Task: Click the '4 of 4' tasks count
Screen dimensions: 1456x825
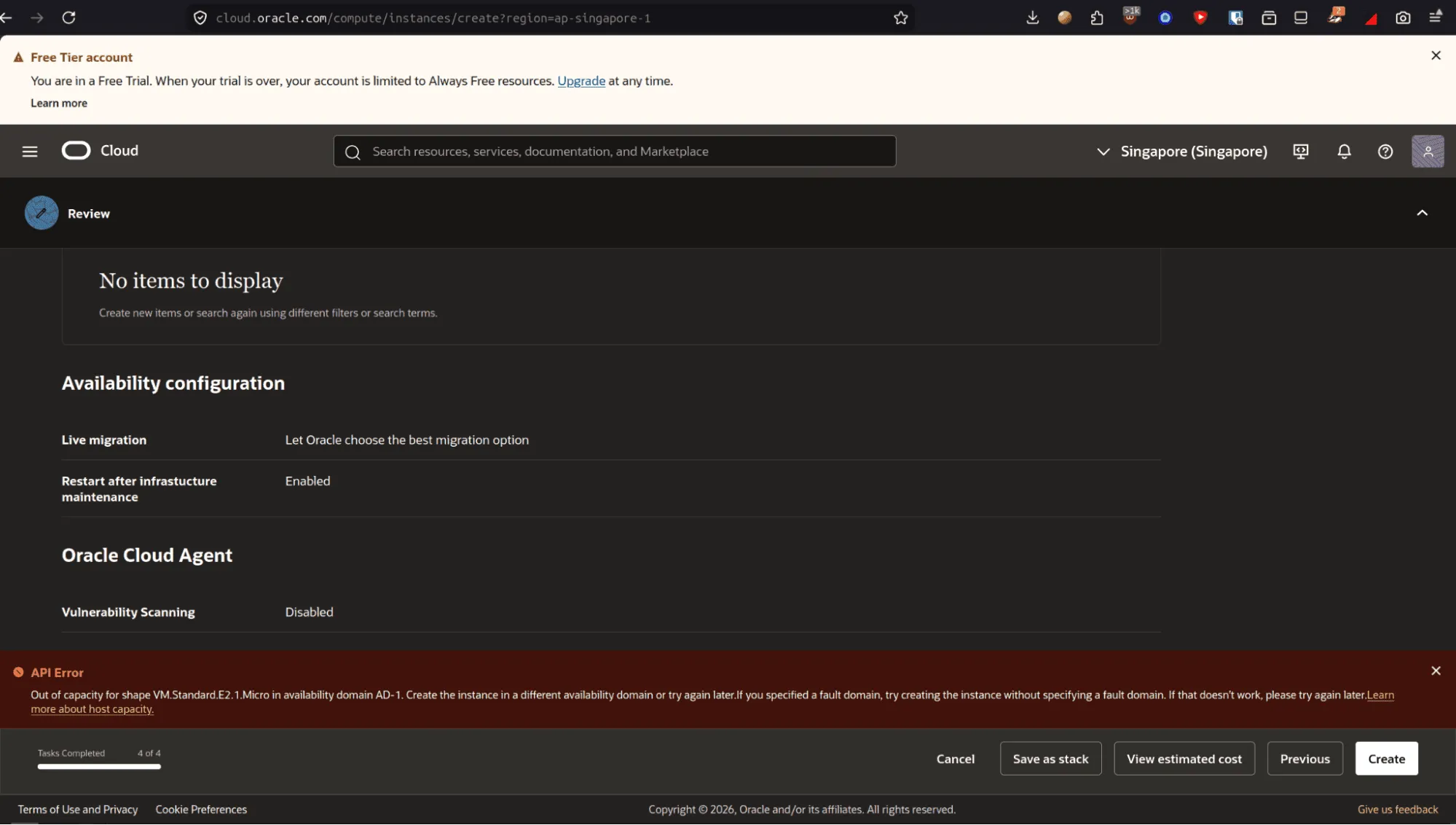Action: click(149, 754)
